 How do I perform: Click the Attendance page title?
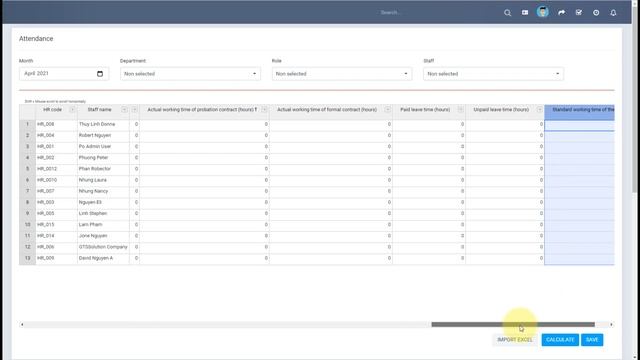pyautogui.click(x=36, y=38)
